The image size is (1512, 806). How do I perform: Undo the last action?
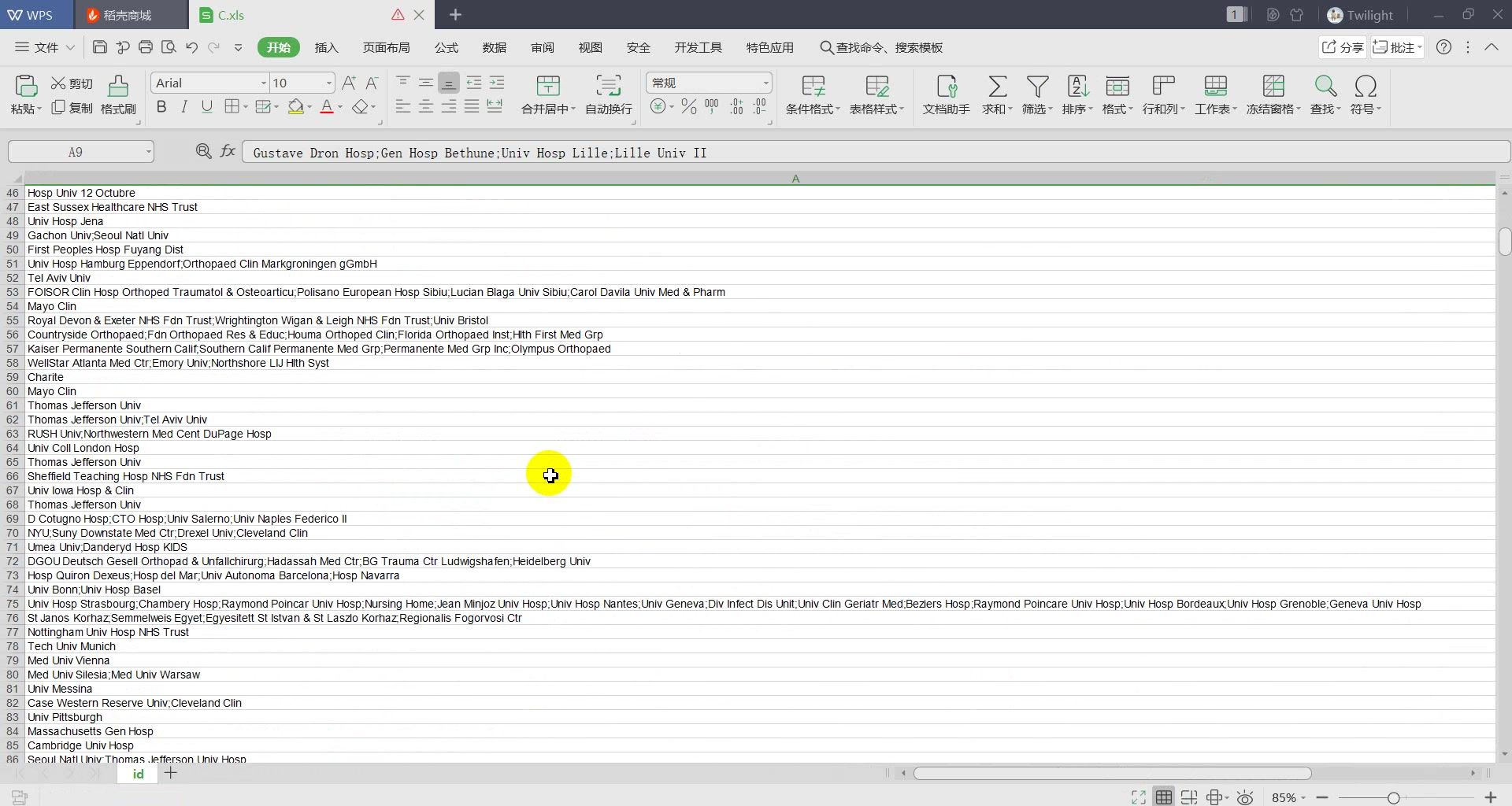pos(191,47)
